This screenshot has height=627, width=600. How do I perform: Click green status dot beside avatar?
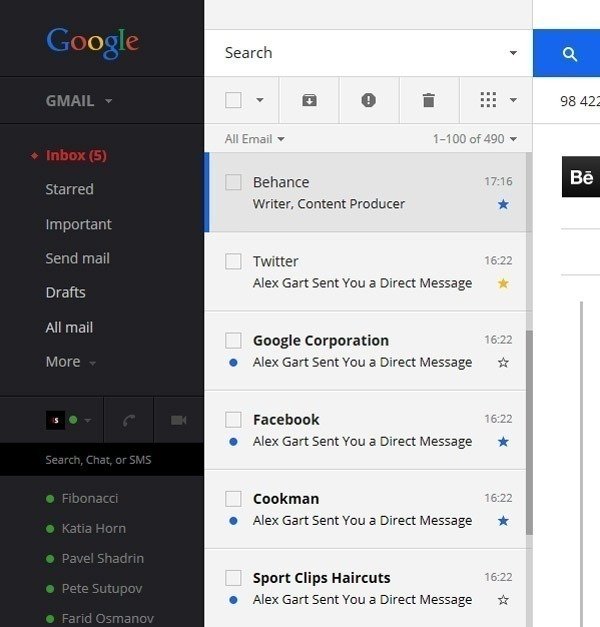point(73,420)
